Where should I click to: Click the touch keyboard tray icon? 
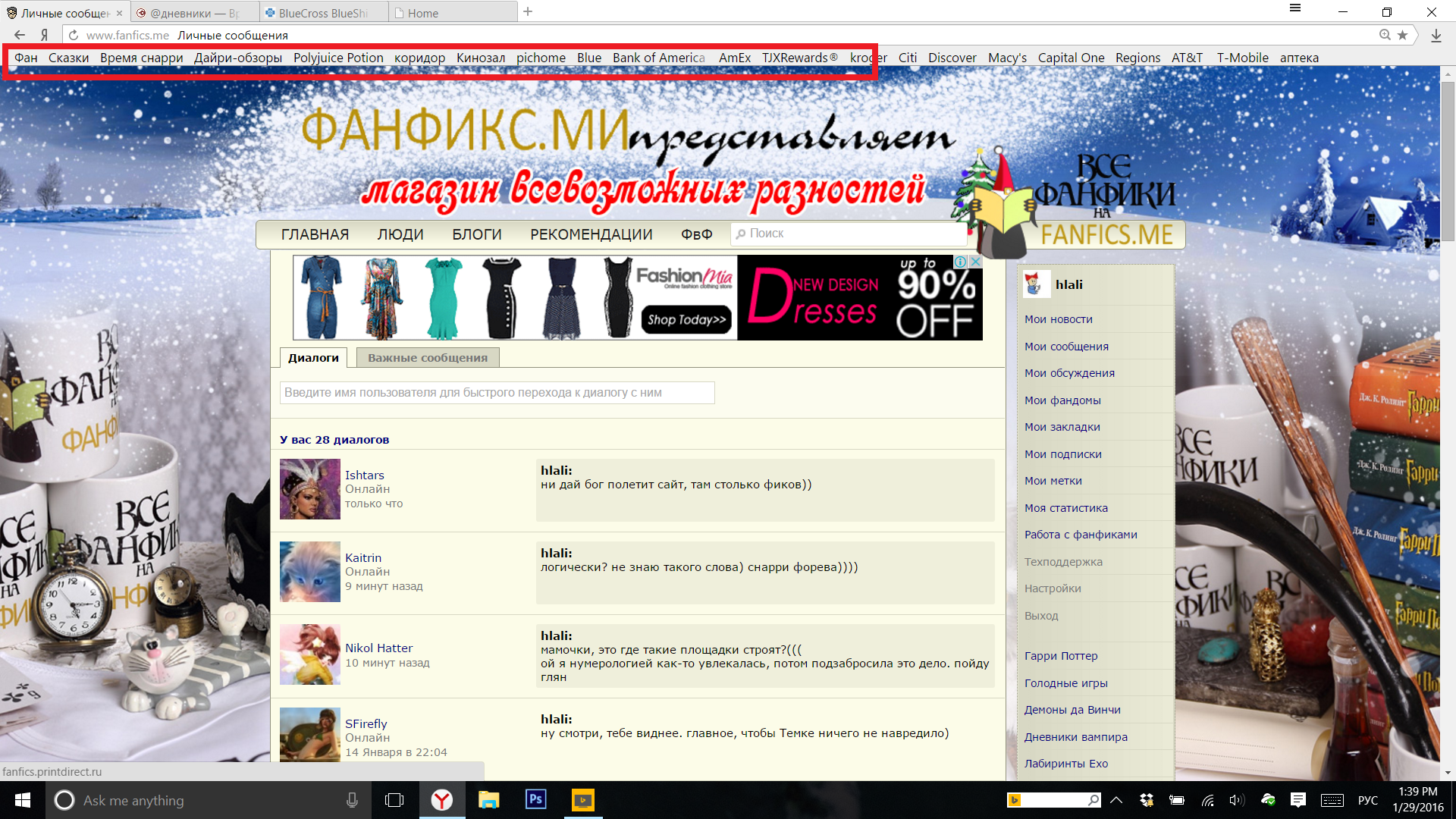click(1332, 800)
